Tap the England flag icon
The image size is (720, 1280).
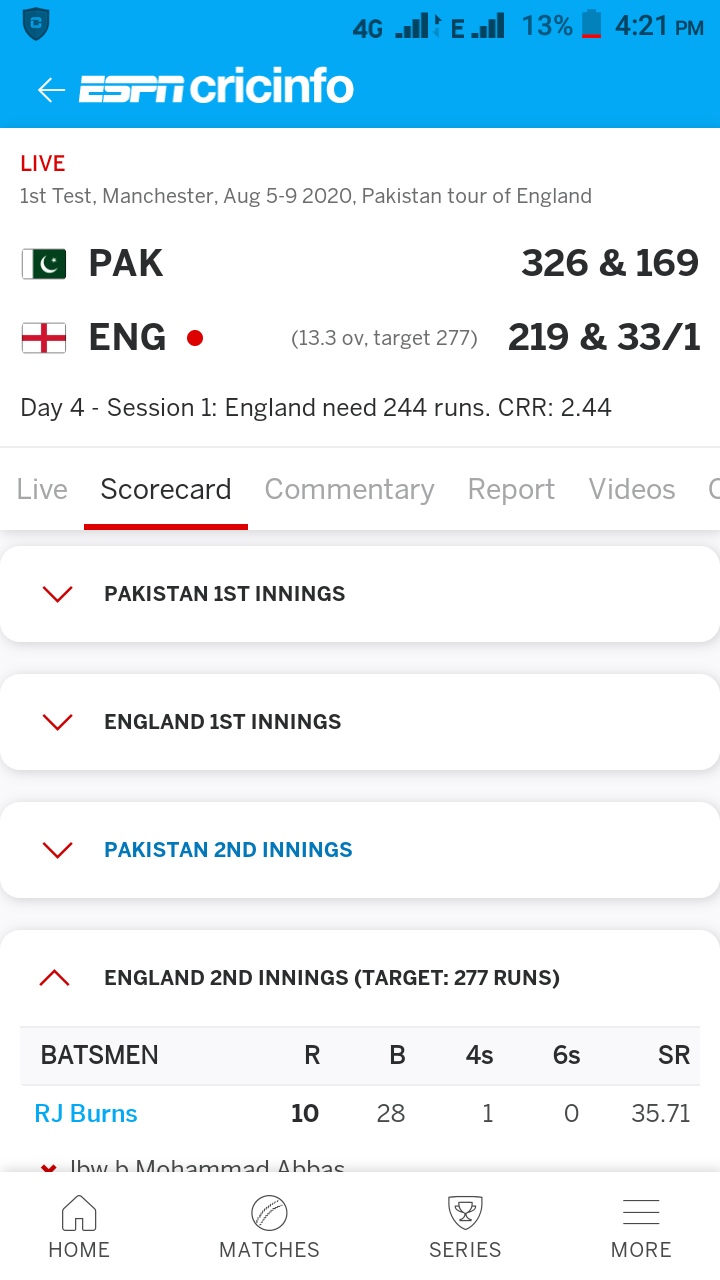(44, 338)
